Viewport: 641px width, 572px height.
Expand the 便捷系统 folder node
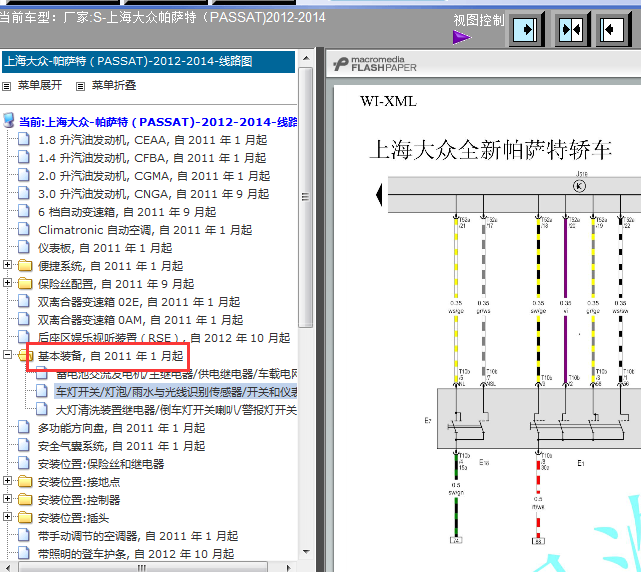click(7, 265)
